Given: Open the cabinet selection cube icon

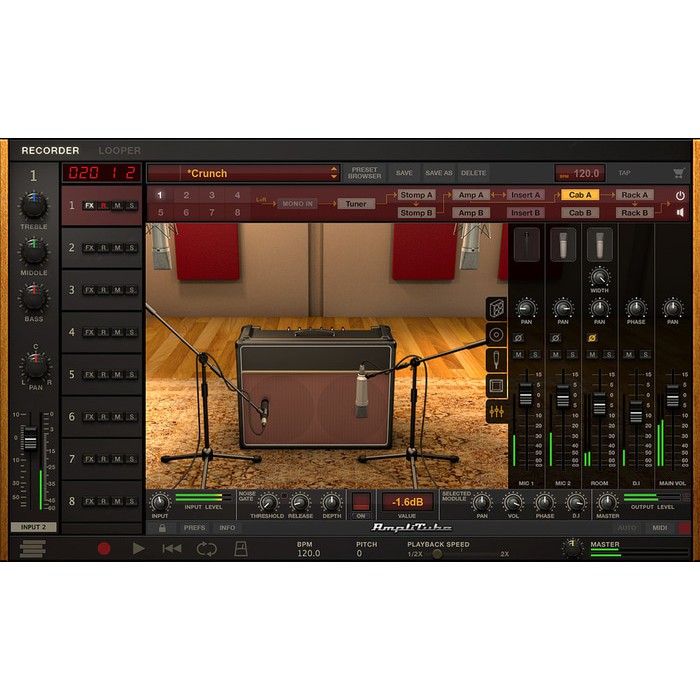Looking at the screenshot, I should (496, 308).
